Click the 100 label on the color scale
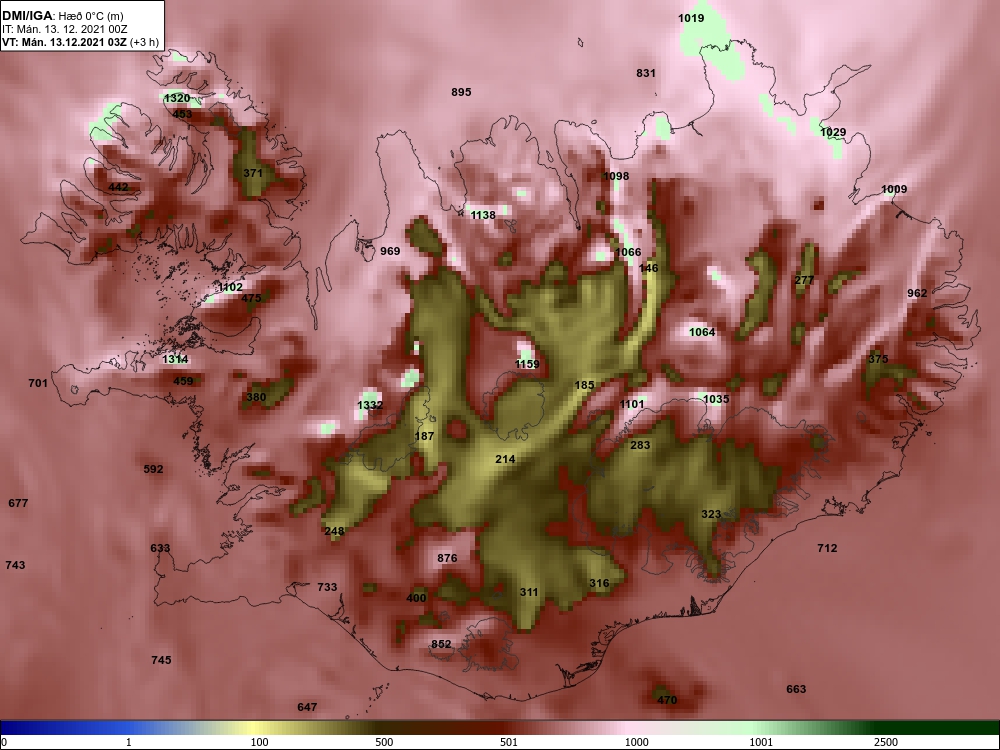 point(259,742)
